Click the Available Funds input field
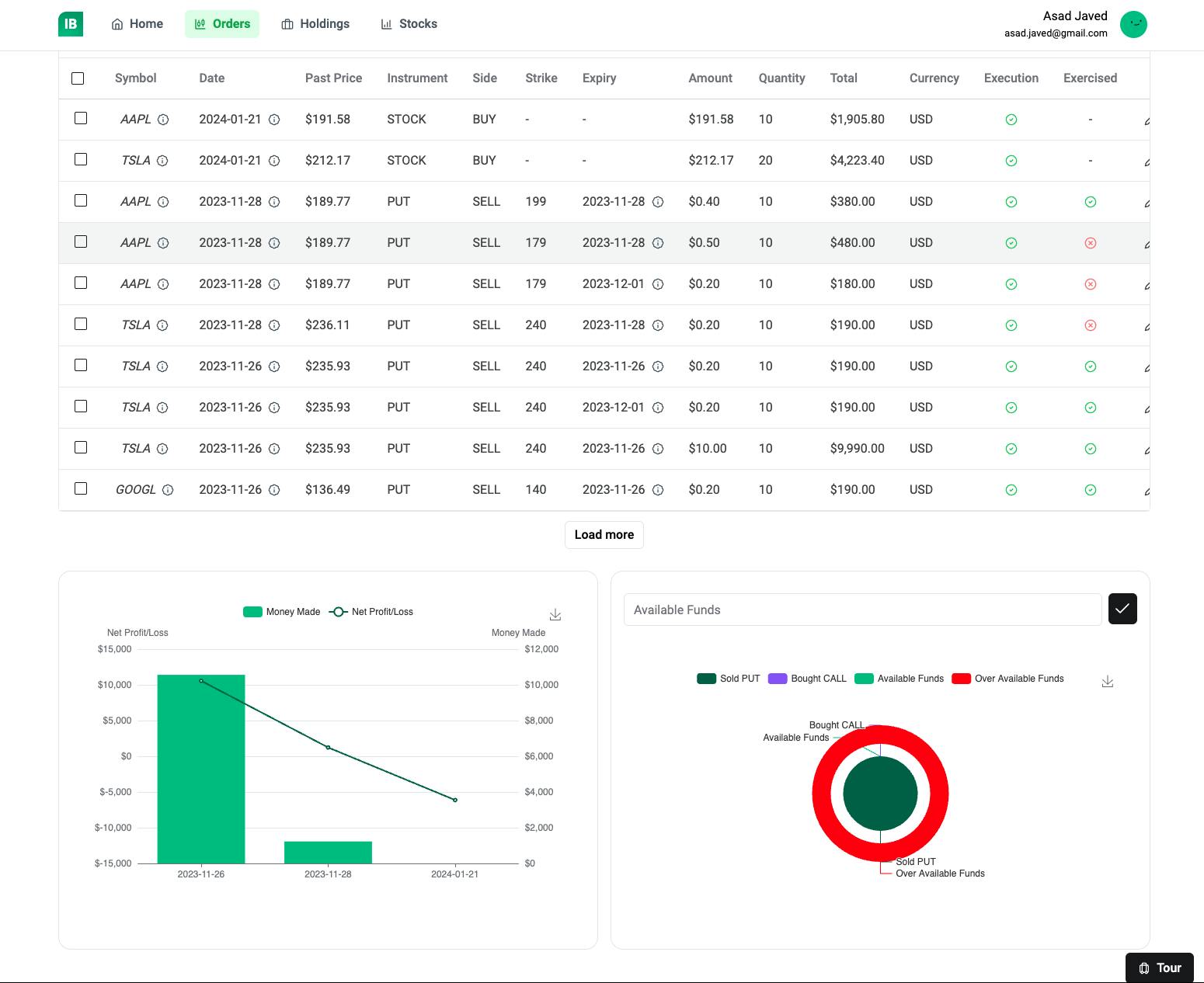Image resolution: width=1204 pixels, height=983 pixels. tap(862, 610)
